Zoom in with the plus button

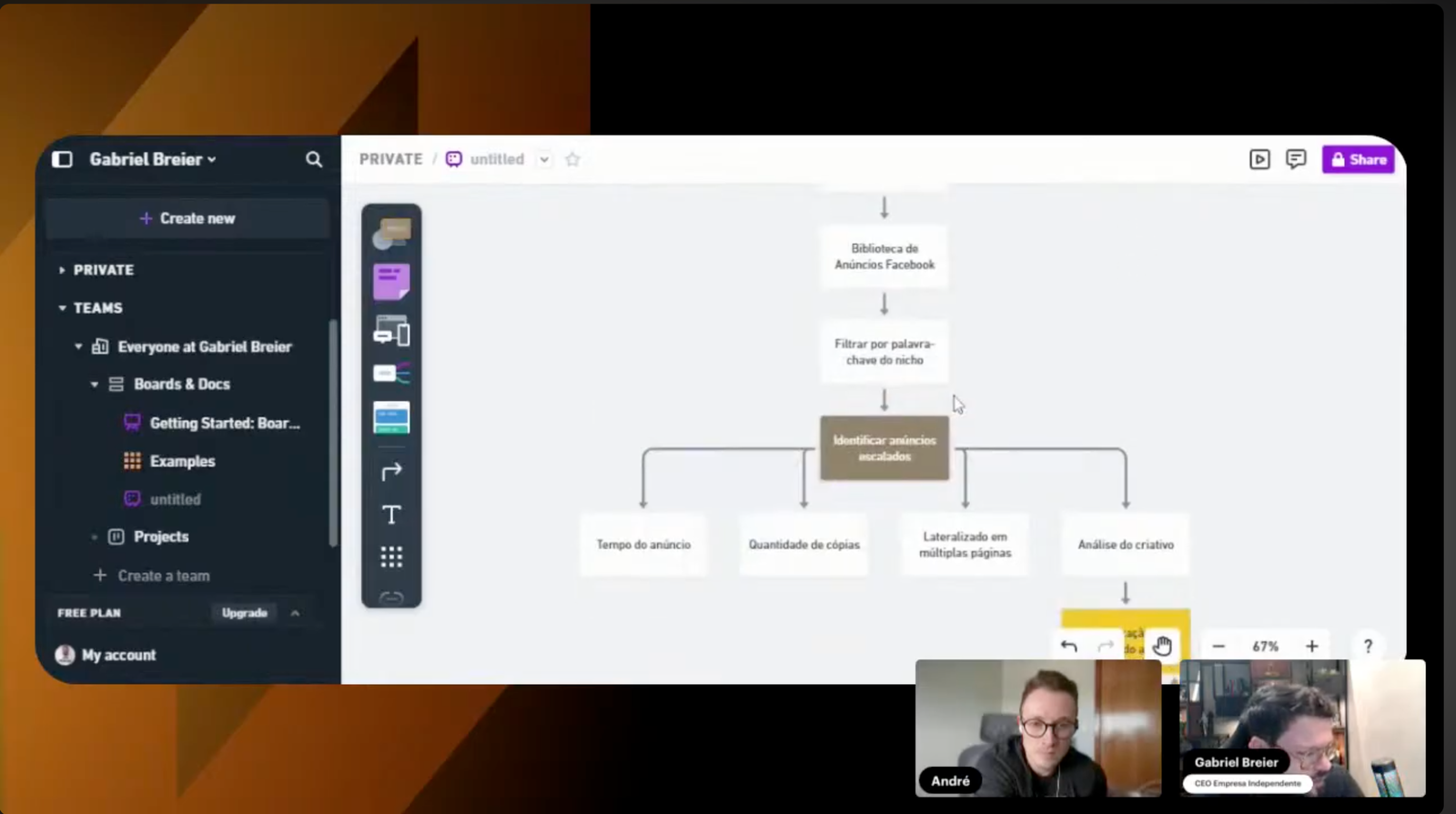tap(1311, 647)
